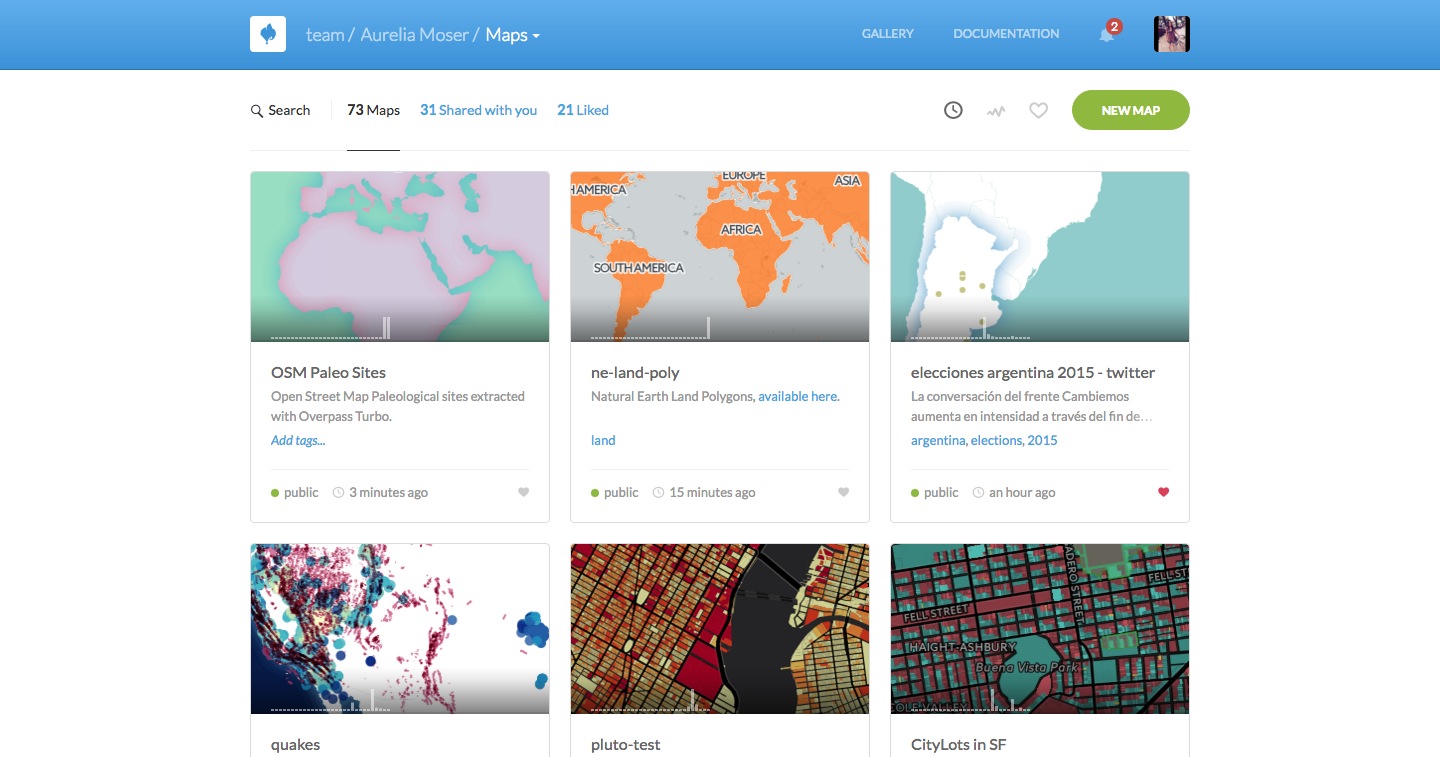Open the Maps dropdown in breadcrumb
Viewport: 1440px width, 757px height.
click(513, 35)
